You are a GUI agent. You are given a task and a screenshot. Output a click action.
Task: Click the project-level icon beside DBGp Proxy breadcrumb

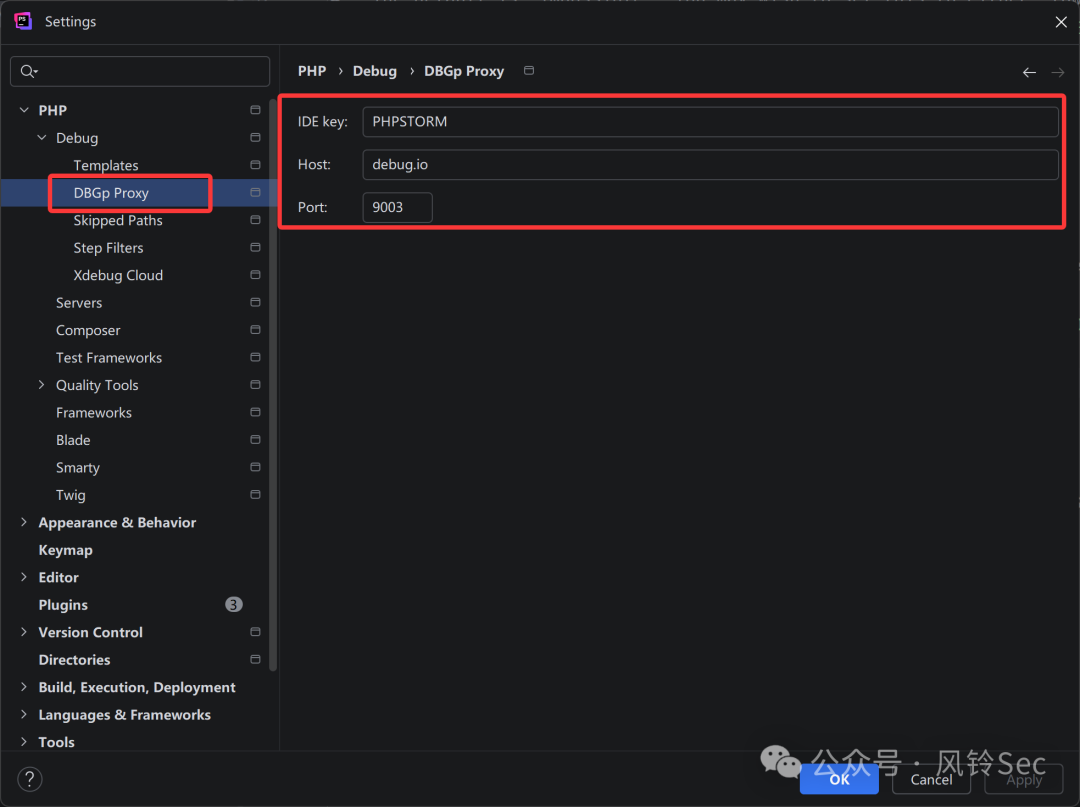pos(529,71)
